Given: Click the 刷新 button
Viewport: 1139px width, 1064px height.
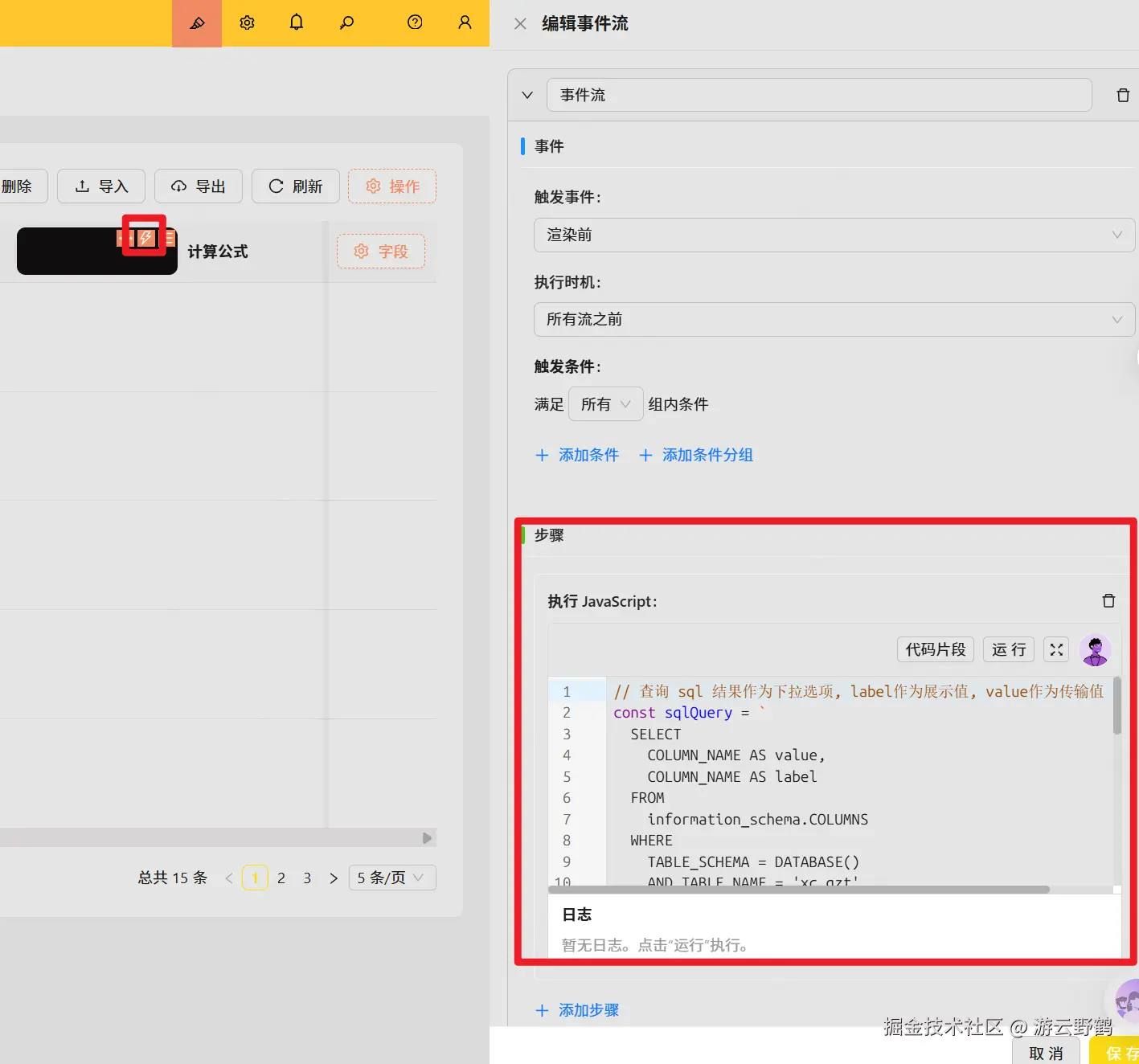Looking at the screenshot, I should 295,186.
